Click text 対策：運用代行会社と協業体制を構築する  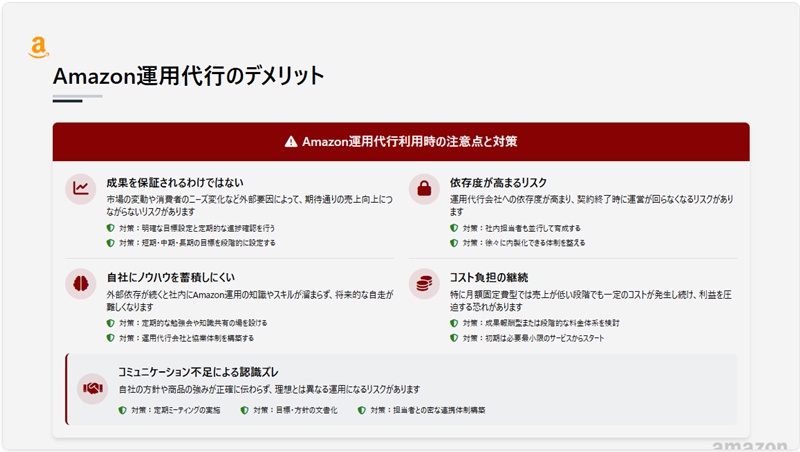click(186, 338)
